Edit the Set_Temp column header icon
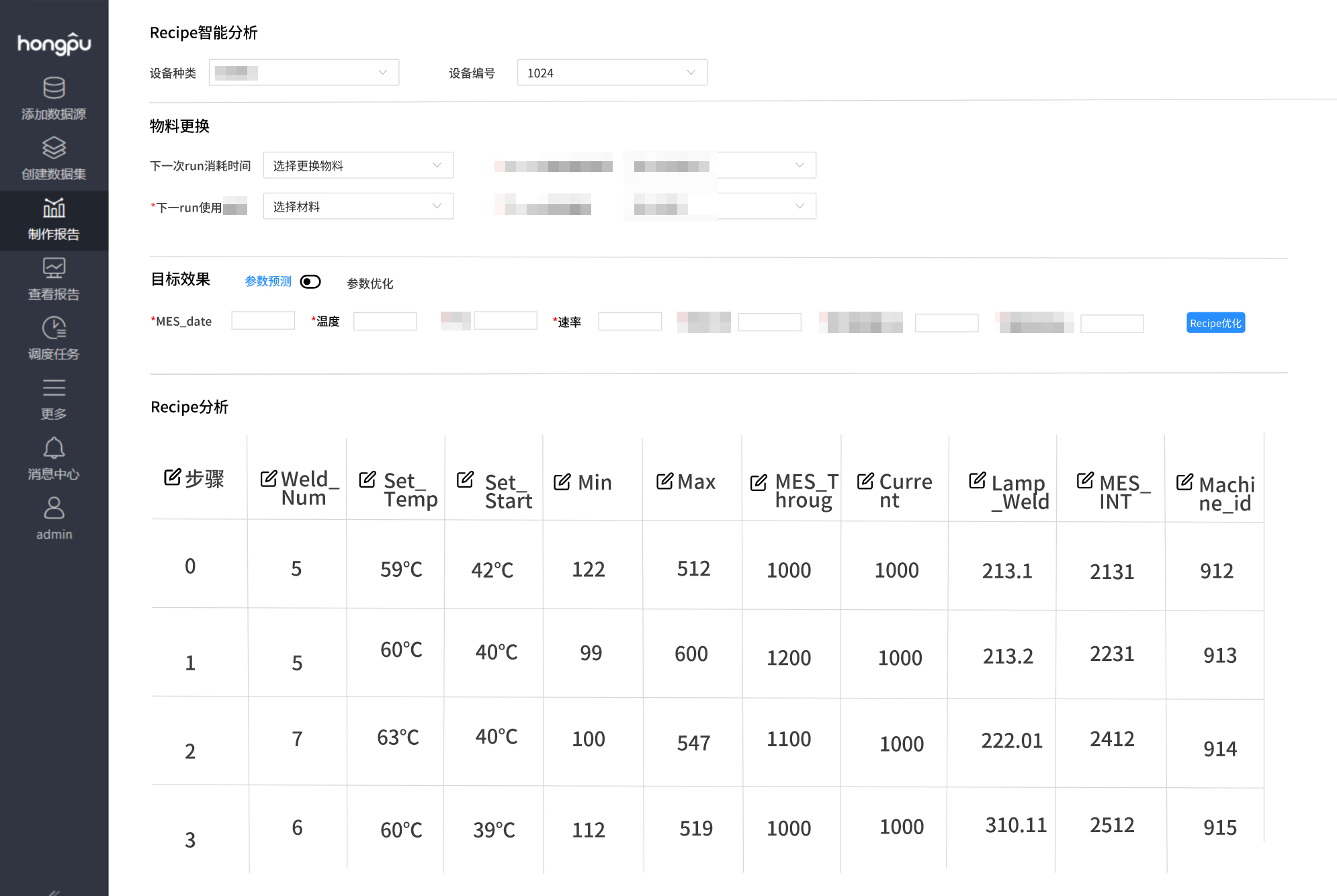Viewport: 1337px width, 896px height. pyautogui.click(x=368, y=480)
